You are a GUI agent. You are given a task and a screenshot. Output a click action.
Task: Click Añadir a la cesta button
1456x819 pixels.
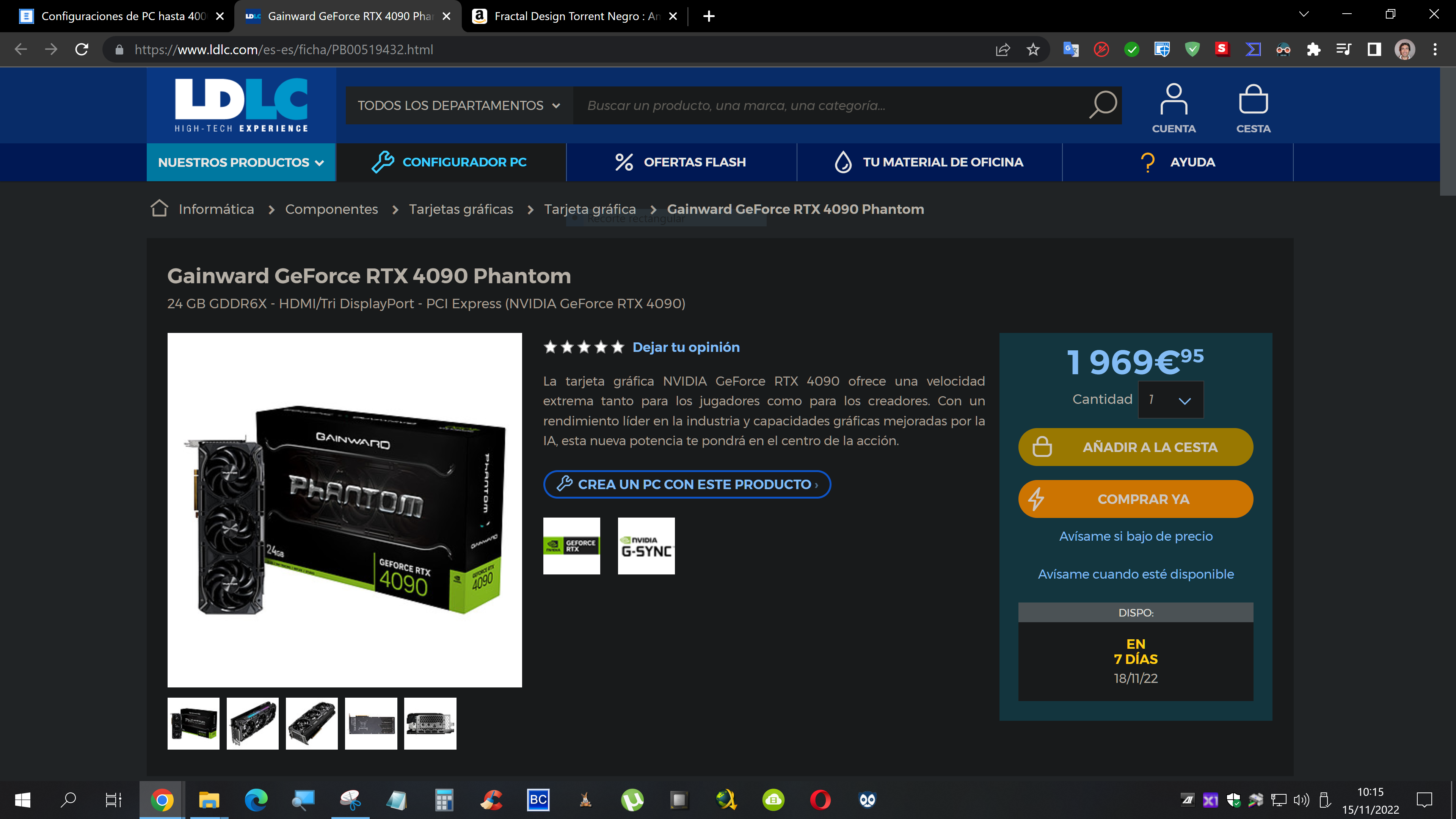pyautogui.click(x=1135, y=447)
